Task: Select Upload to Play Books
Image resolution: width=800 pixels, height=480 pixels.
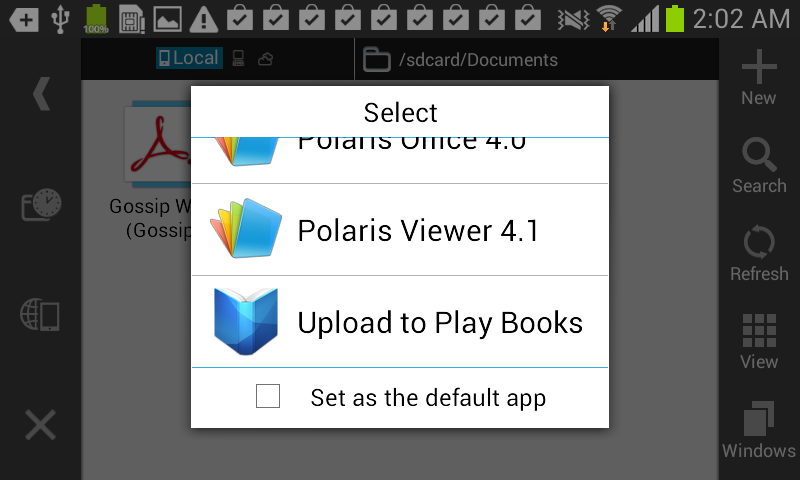Action: point(400,322)
